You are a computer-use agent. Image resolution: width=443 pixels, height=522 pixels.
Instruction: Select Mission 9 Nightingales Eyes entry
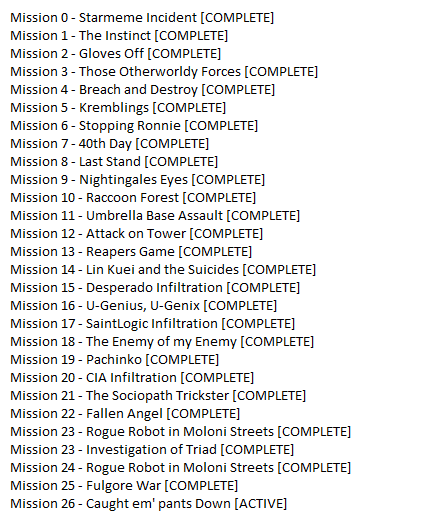[138, 180]
